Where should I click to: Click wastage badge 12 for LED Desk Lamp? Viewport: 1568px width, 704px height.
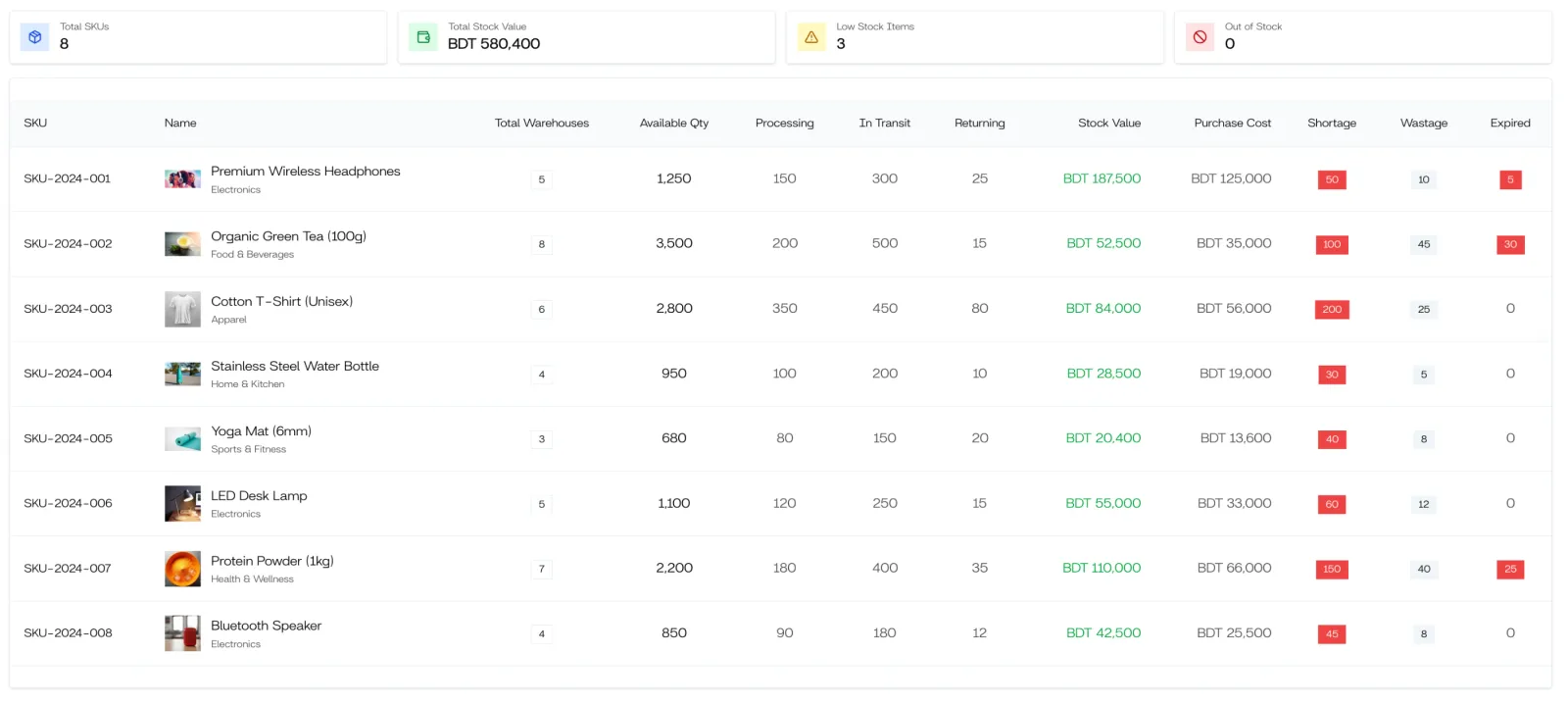[x=1424, y=504]
